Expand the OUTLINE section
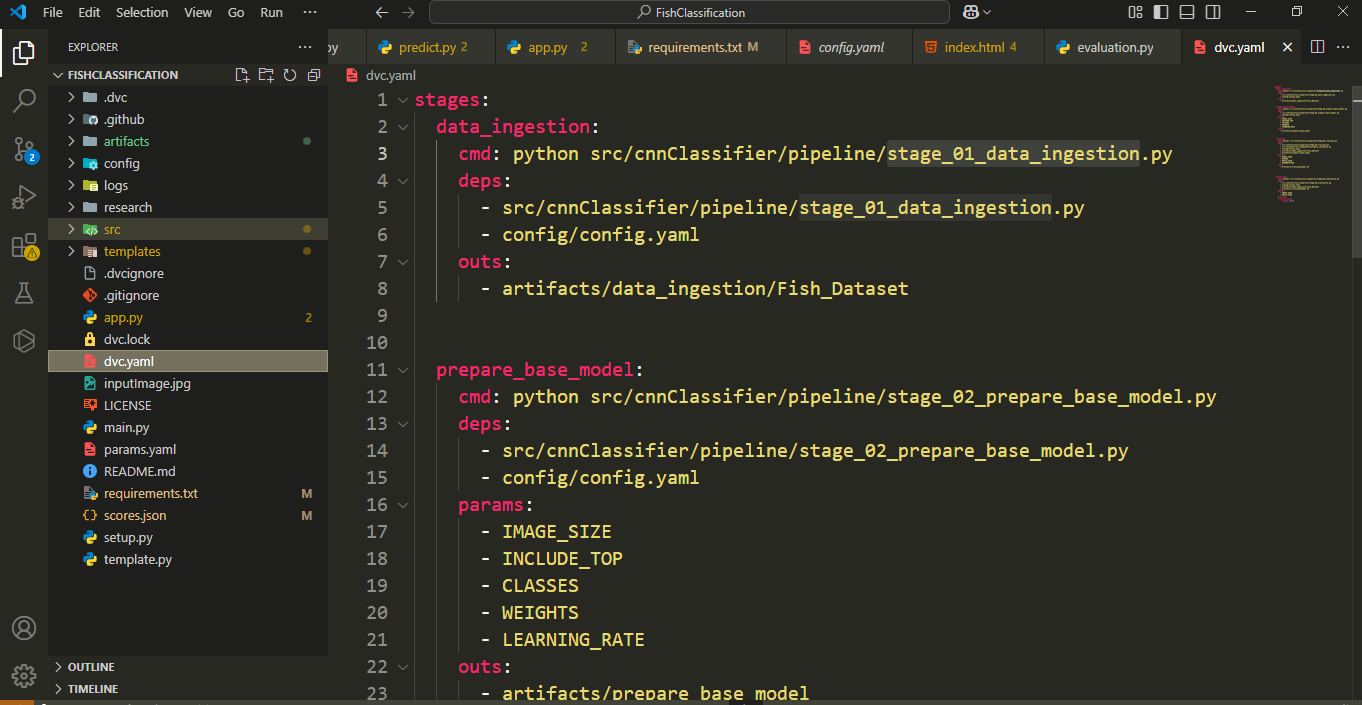 (91, 667)
